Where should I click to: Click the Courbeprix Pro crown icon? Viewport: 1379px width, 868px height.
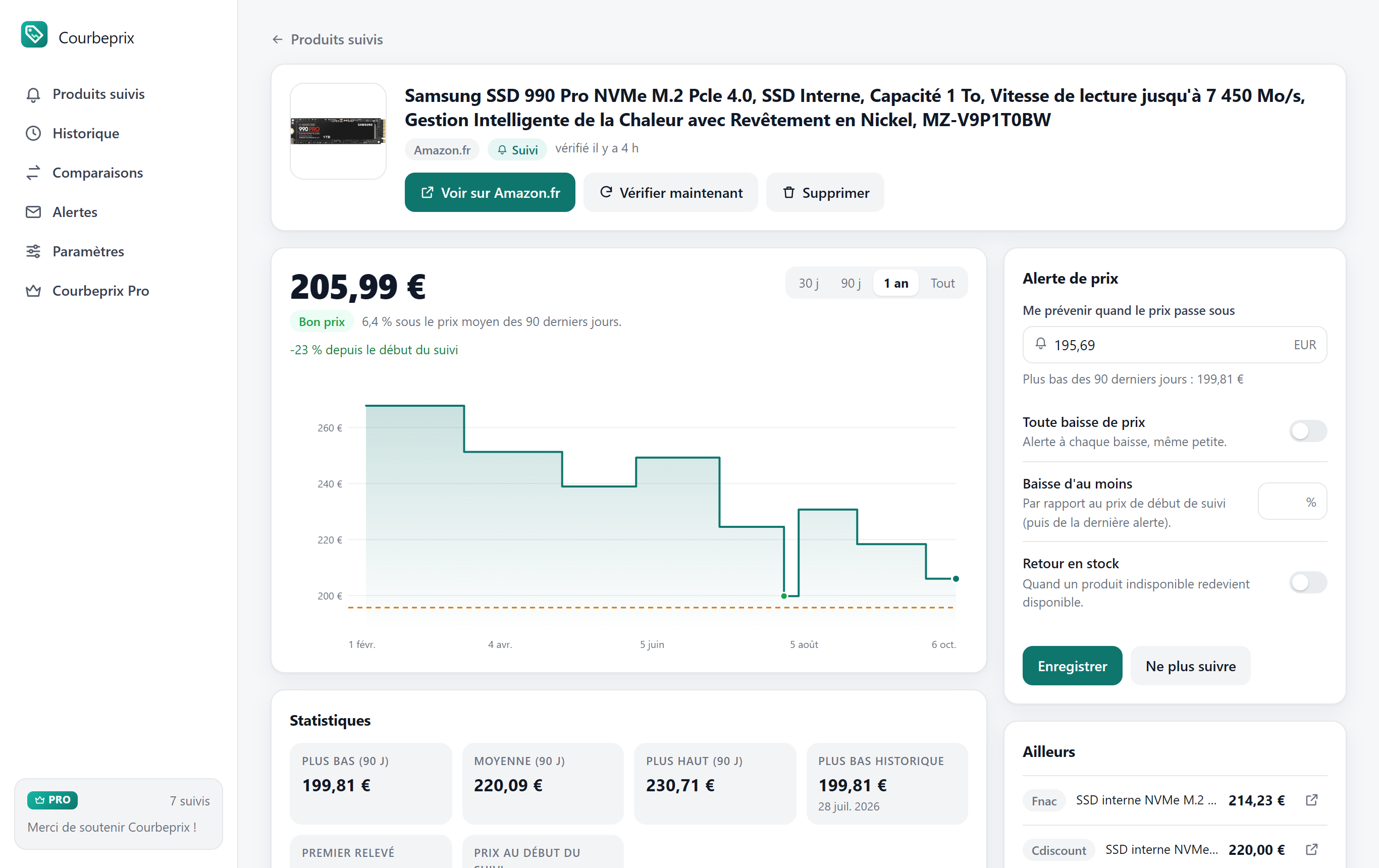coord(33,291)
